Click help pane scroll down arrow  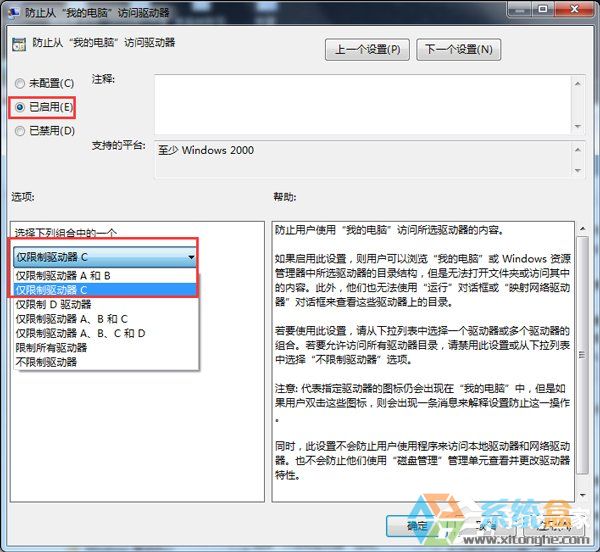click(x=582, y=495)
